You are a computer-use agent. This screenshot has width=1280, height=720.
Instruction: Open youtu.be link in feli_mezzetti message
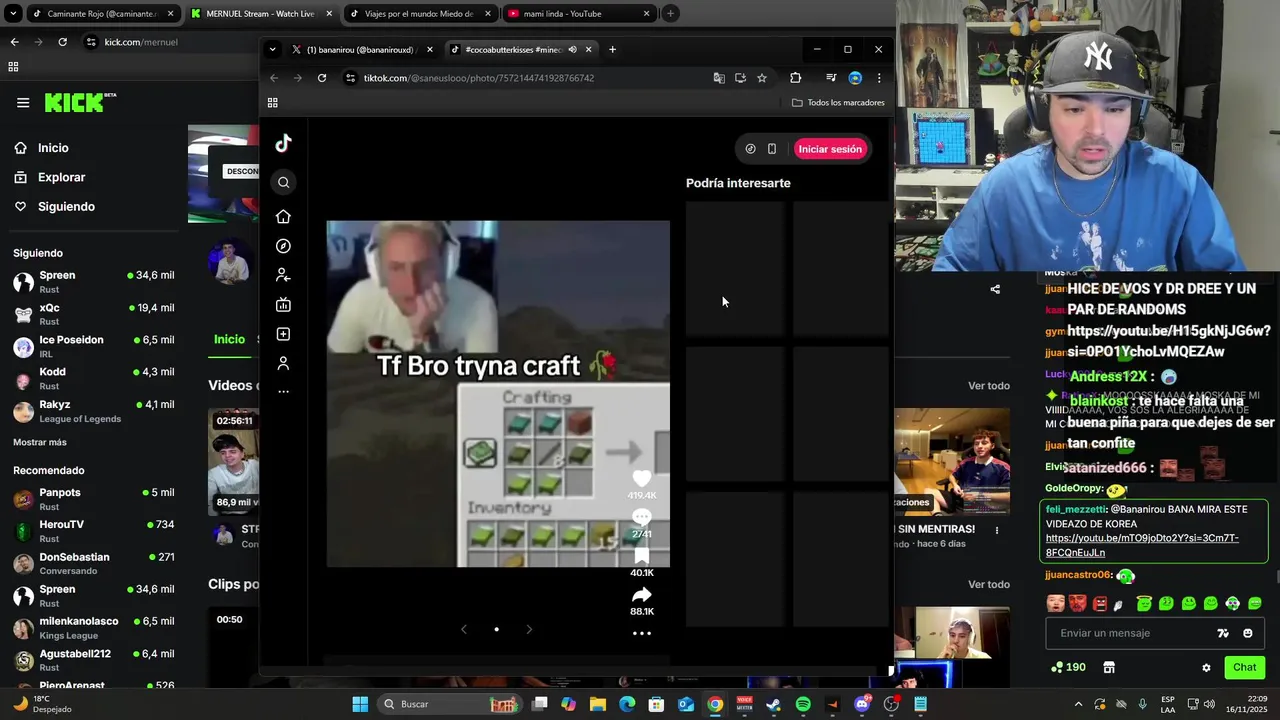click(x=1142, y=545)
